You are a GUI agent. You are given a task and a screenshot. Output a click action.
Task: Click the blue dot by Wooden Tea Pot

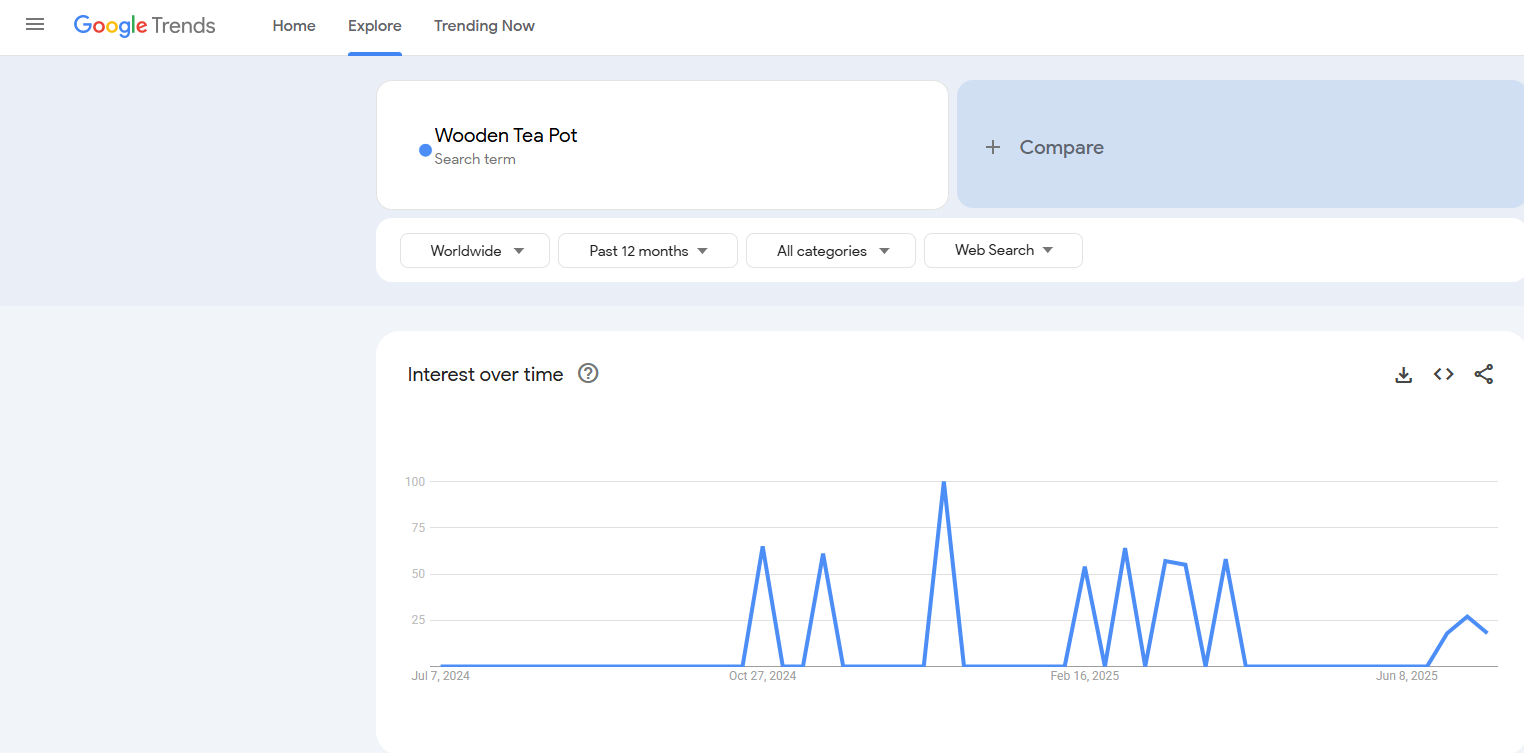coord(425,150)
